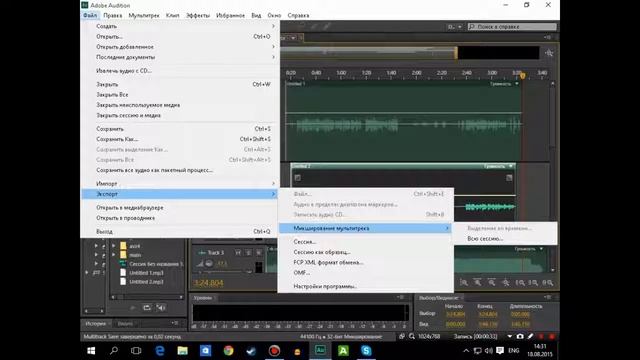The image size is (640, 360).
Task: Choose Сохранить Как... in the Файл menu
Action: pyautogui.click(x=180, y=139)
